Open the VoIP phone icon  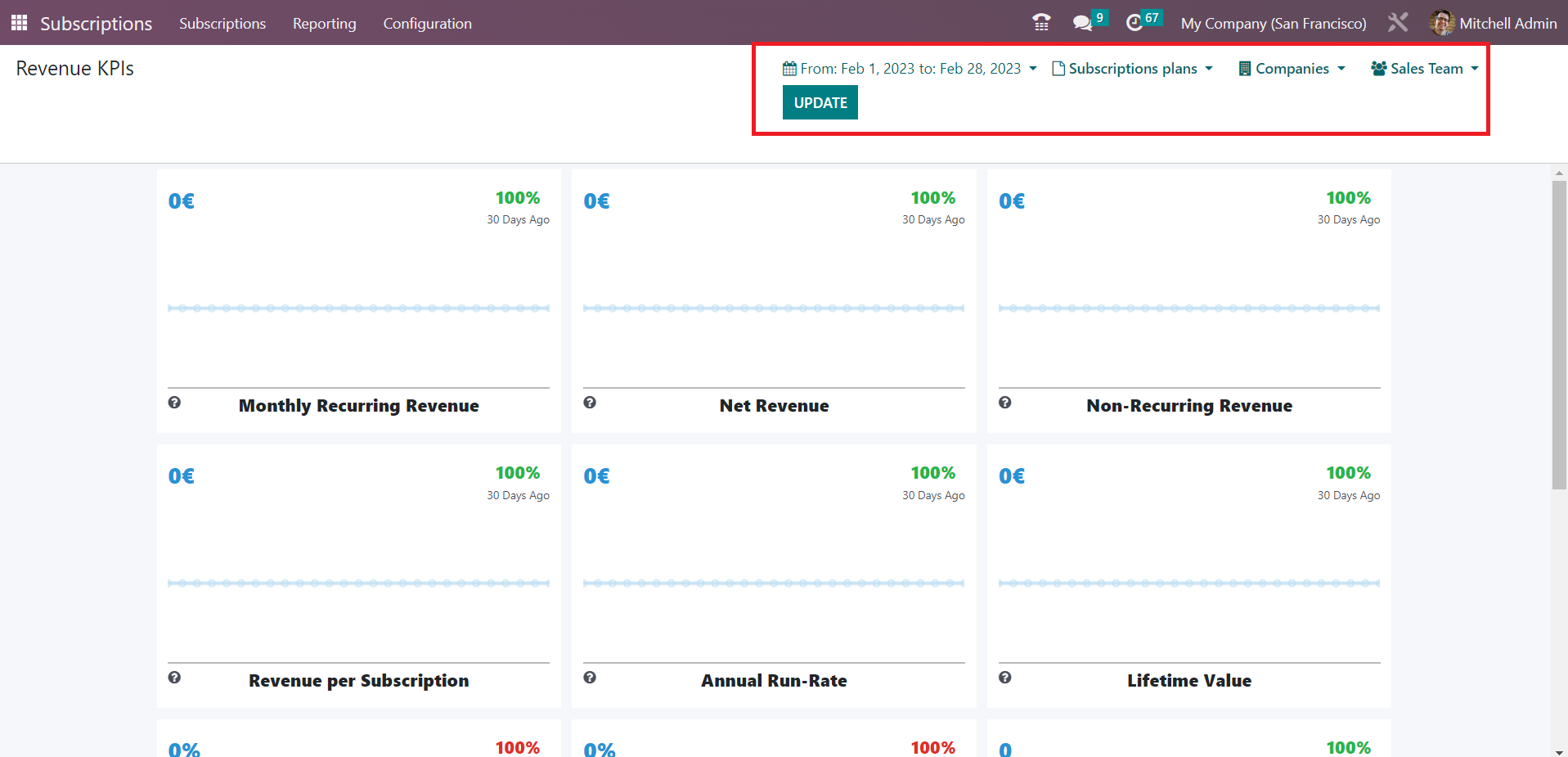[x=1041, y=23]
